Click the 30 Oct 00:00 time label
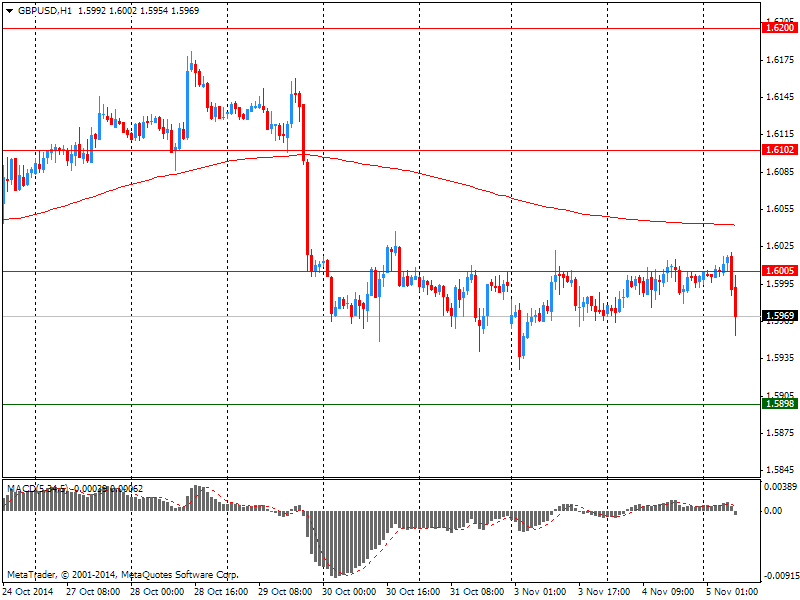The image size is (800, 600). point(349,591)
